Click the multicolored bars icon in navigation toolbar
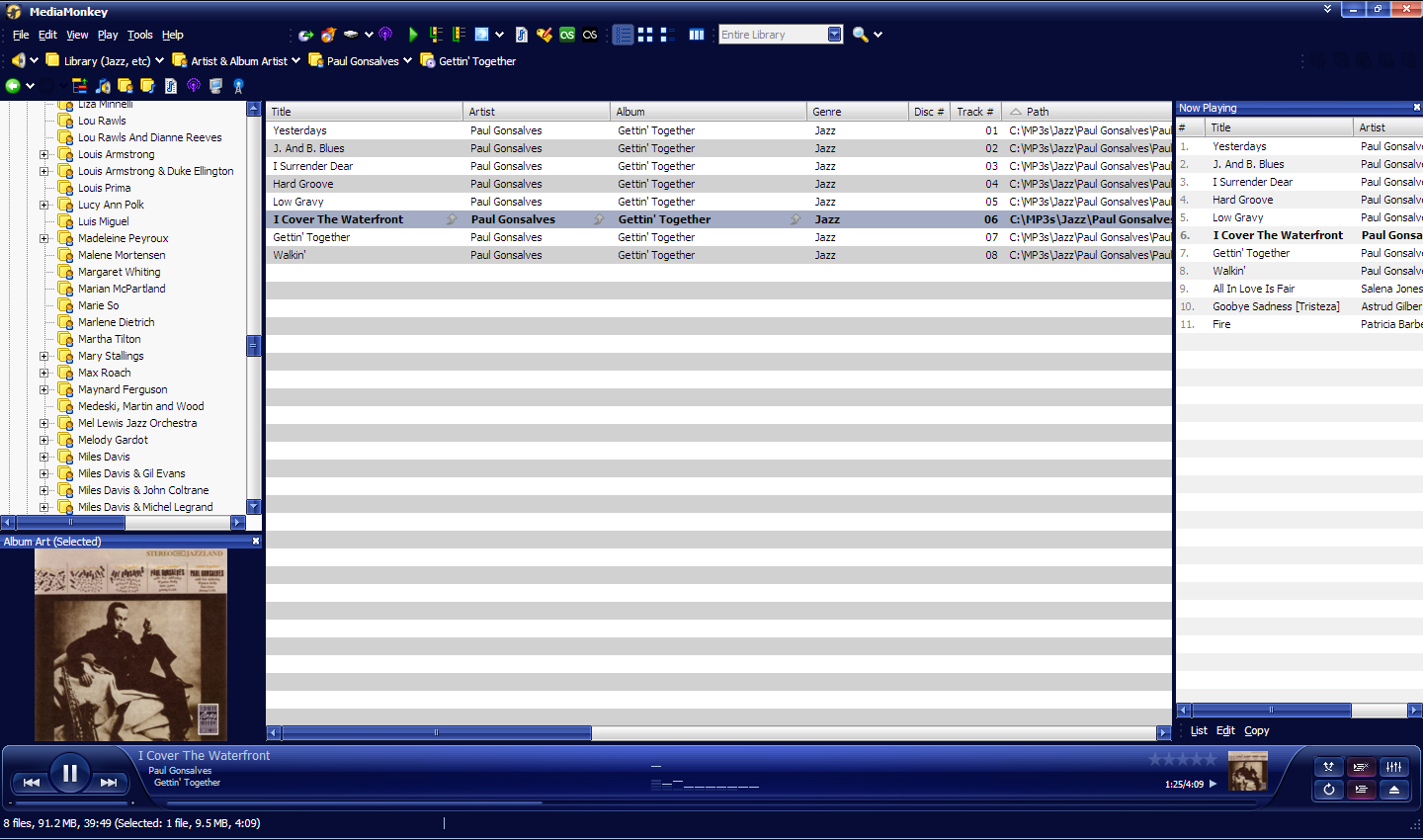Image resolution: width=1423 pixels, height=840 pixels. (80, 86)
